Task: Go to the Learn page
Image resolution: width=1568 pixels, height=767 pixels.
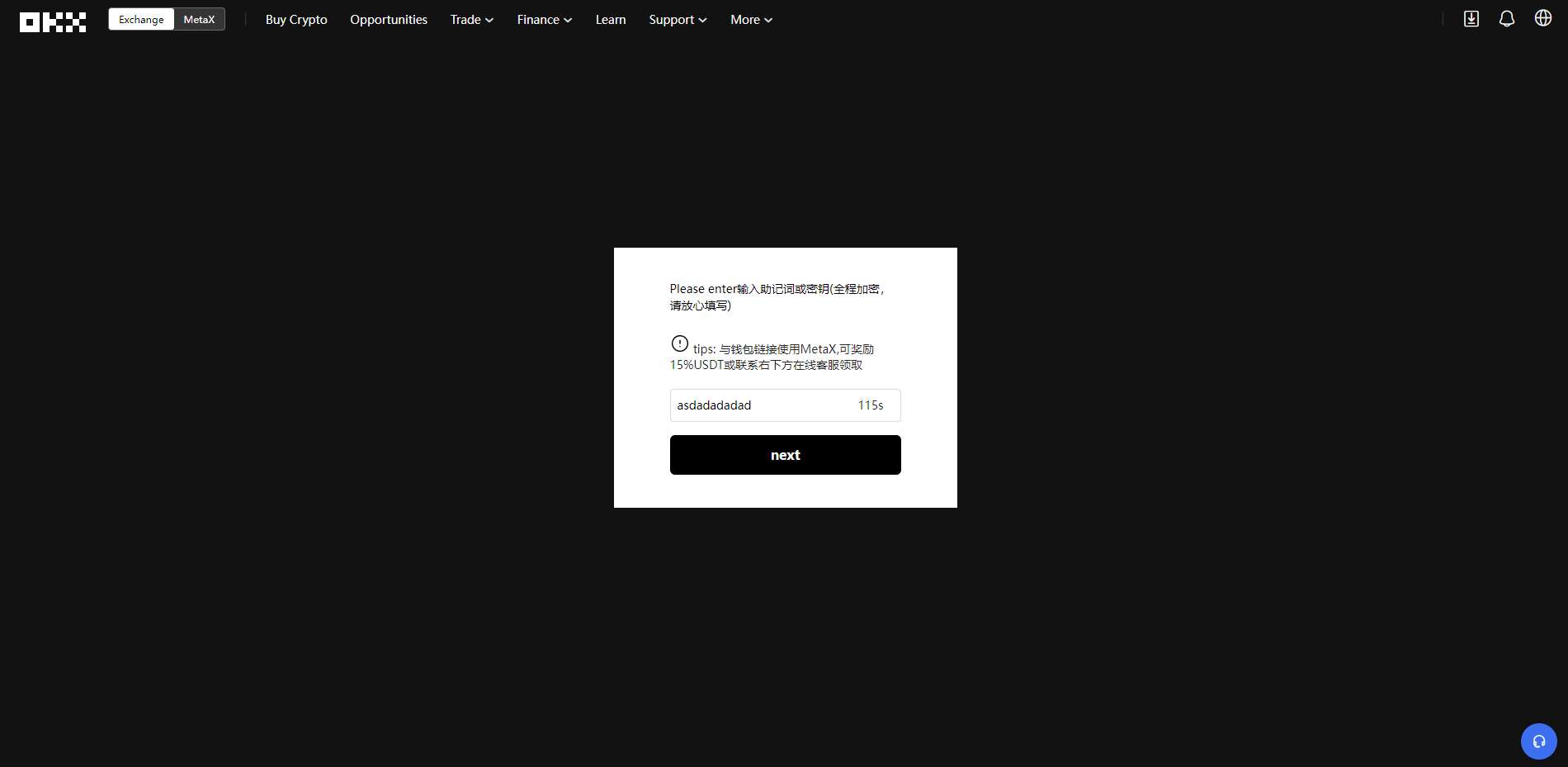Action: click(x=611, y=20)
